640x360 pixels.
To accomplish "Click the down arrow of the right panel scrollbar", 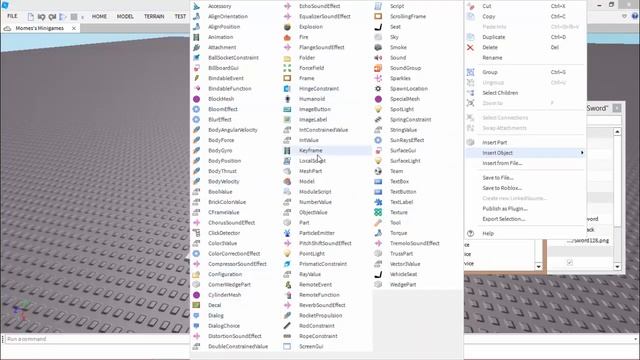I will (x=617, y=267).
